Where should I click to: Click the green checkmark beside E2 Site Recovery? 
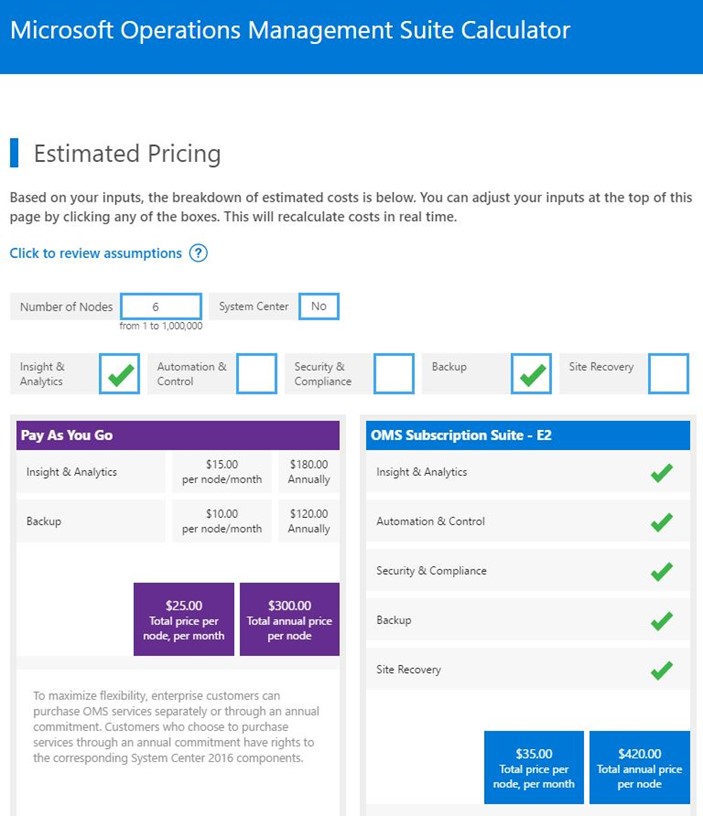coord(661,670)
